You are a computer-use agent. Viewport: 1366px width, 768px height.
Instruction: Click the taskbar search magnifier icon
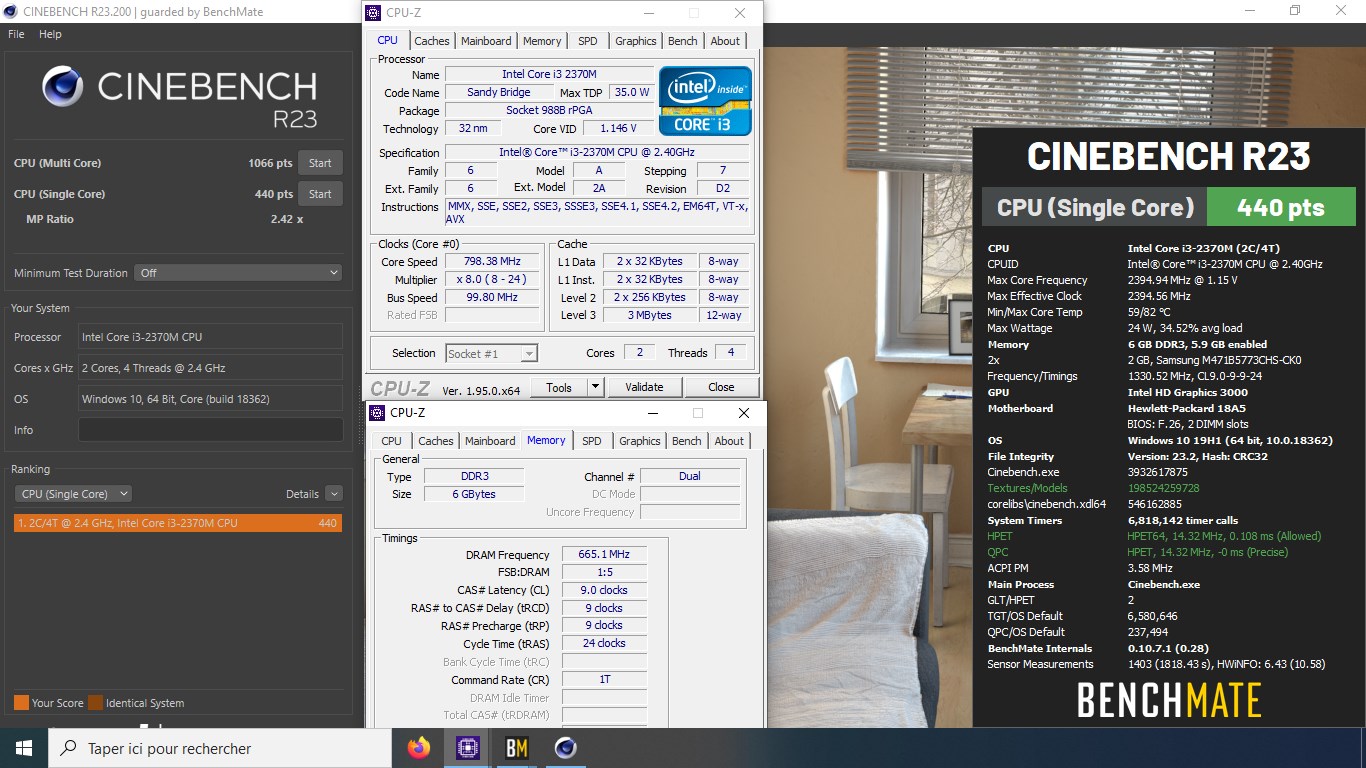coord(69,748)
